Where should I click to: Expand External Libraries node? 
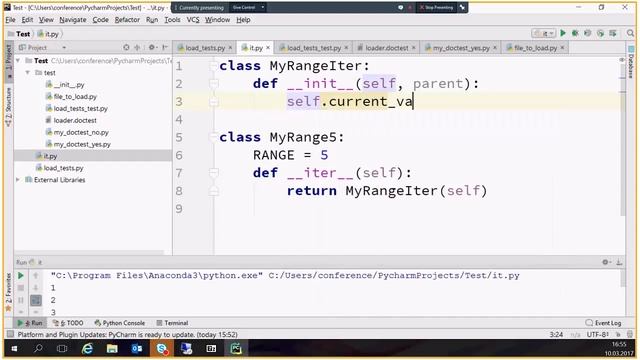[18, 180]
